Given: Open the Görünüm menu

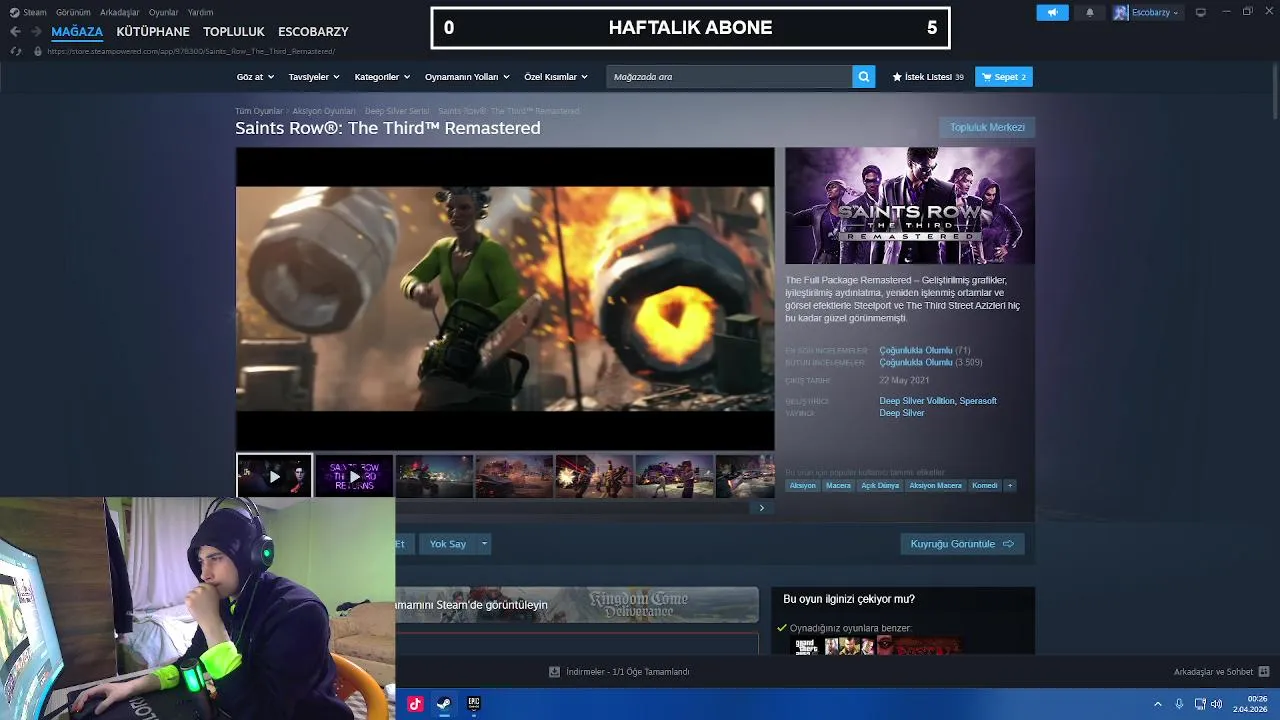Looking at the screenshot, I should point(73,12).
